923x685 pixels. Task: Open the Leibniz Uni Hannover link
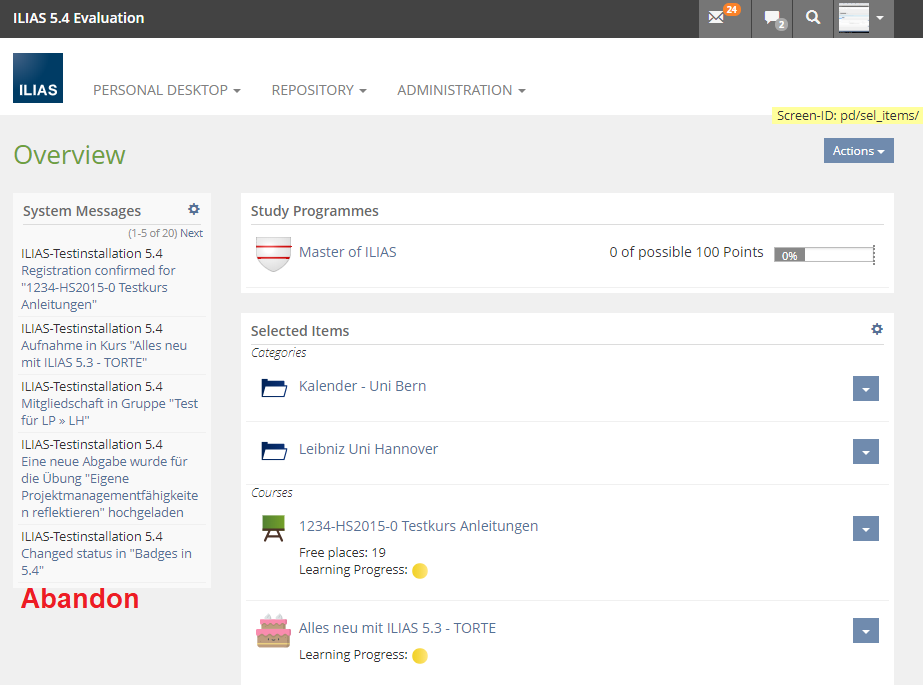(x=368, y=449)
